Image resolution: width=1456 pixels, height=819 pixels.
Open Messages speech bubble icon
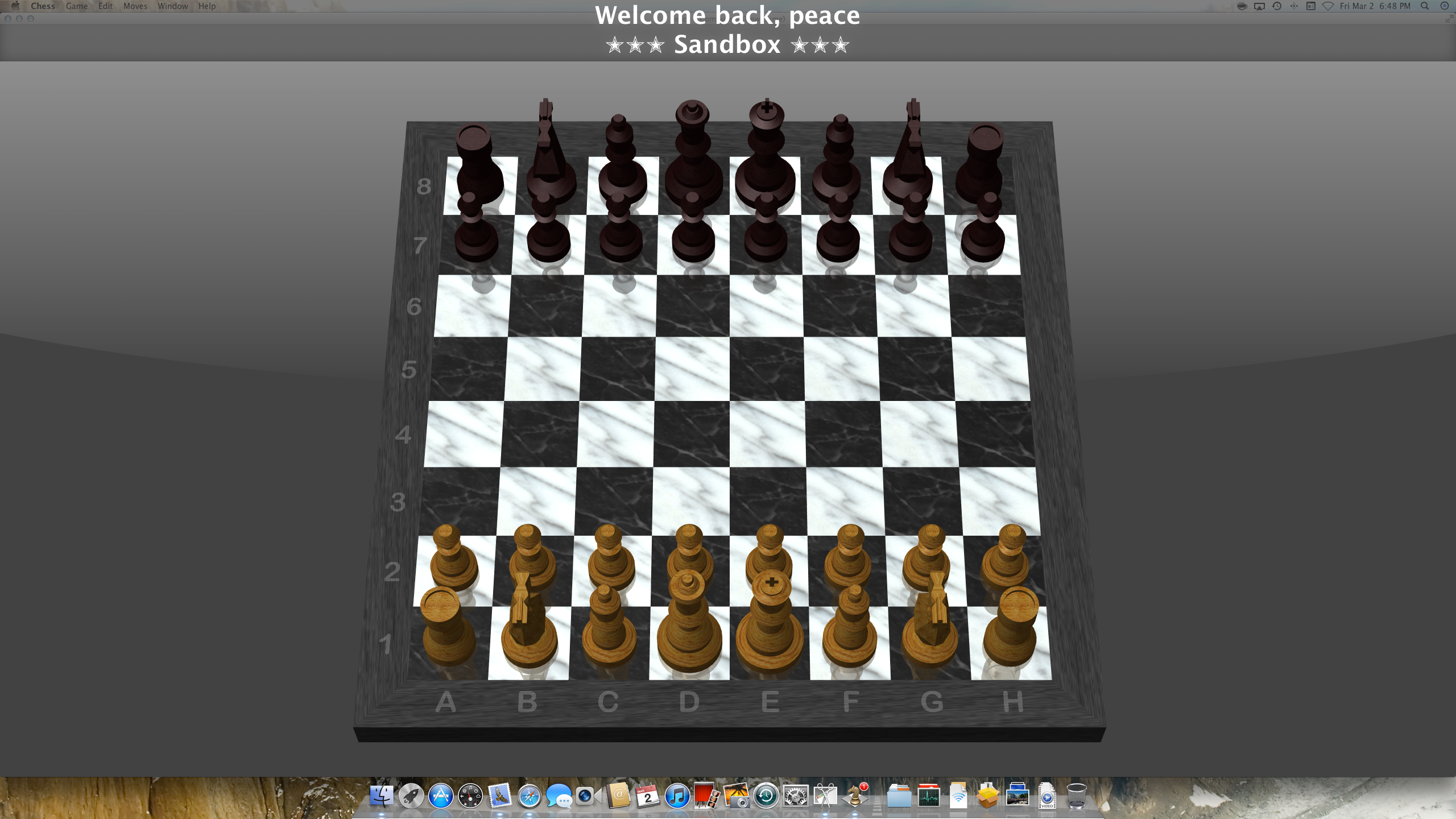pos(559,796)
